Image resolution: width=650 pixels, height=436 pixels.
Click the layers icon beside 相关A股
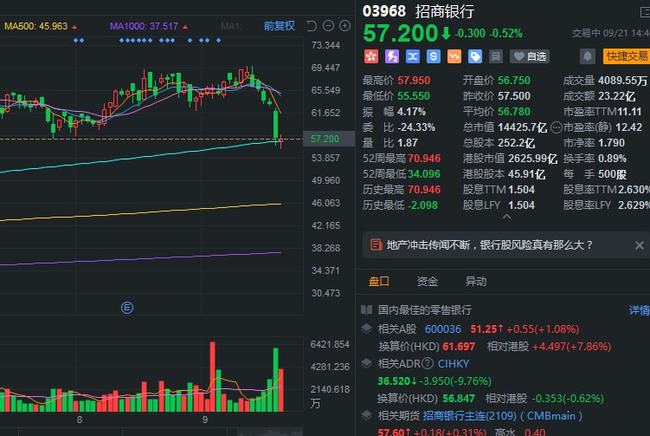tap(366, 329)
